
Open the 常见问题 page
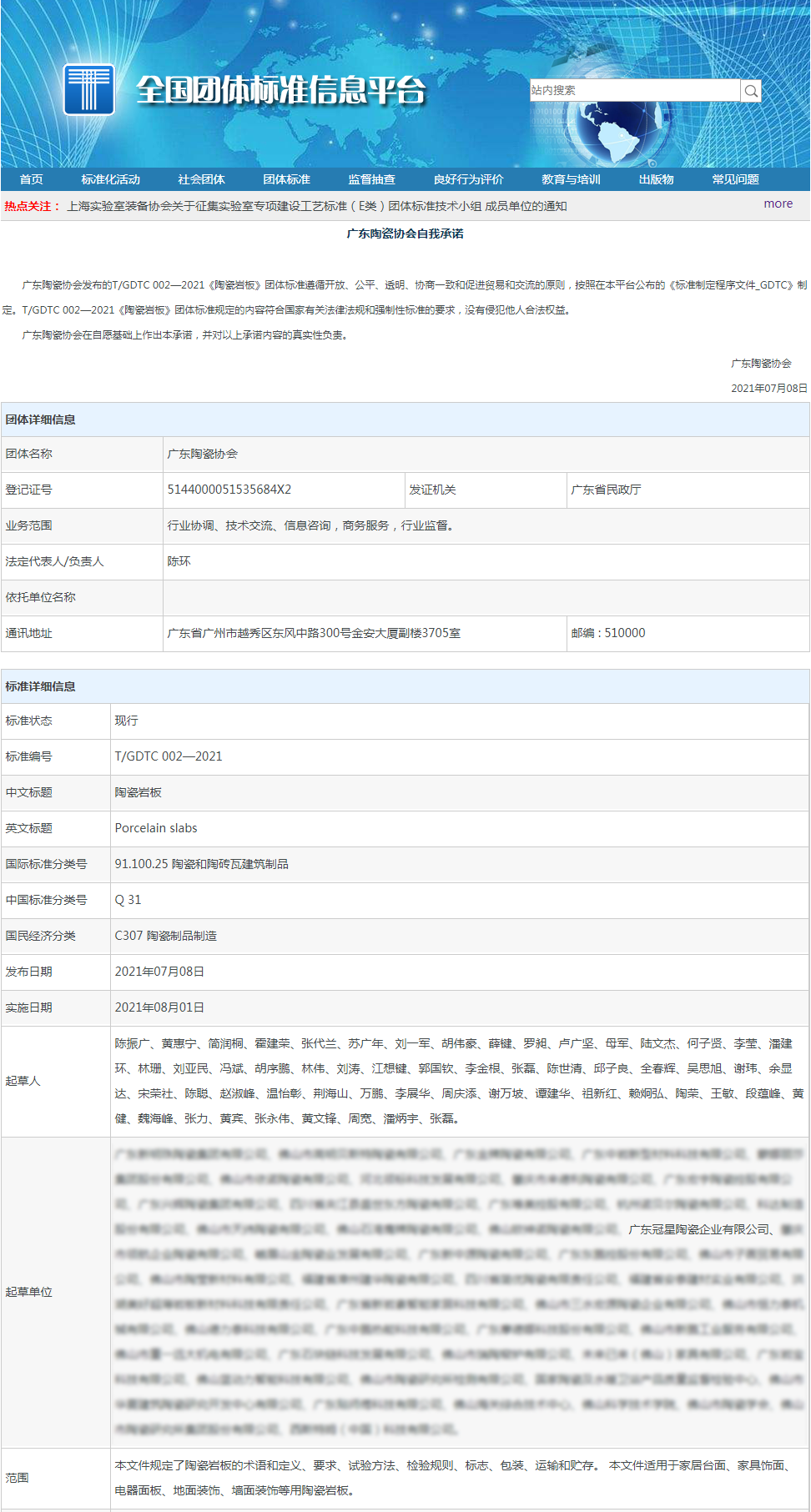pos(735,179)
